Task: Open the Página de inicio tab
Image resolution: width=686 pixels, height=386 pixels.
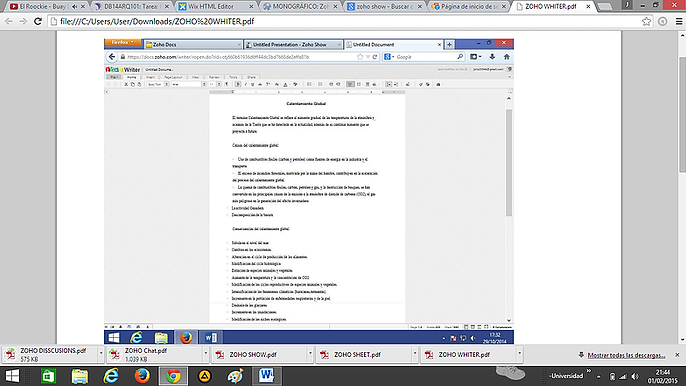Action: pos(467,7)
